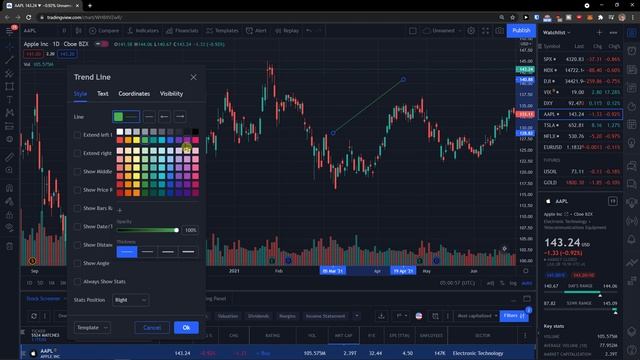Select SPX in the watchlist
The height and width of the screenshot is (360, 640).
click(x=581, y=59)
